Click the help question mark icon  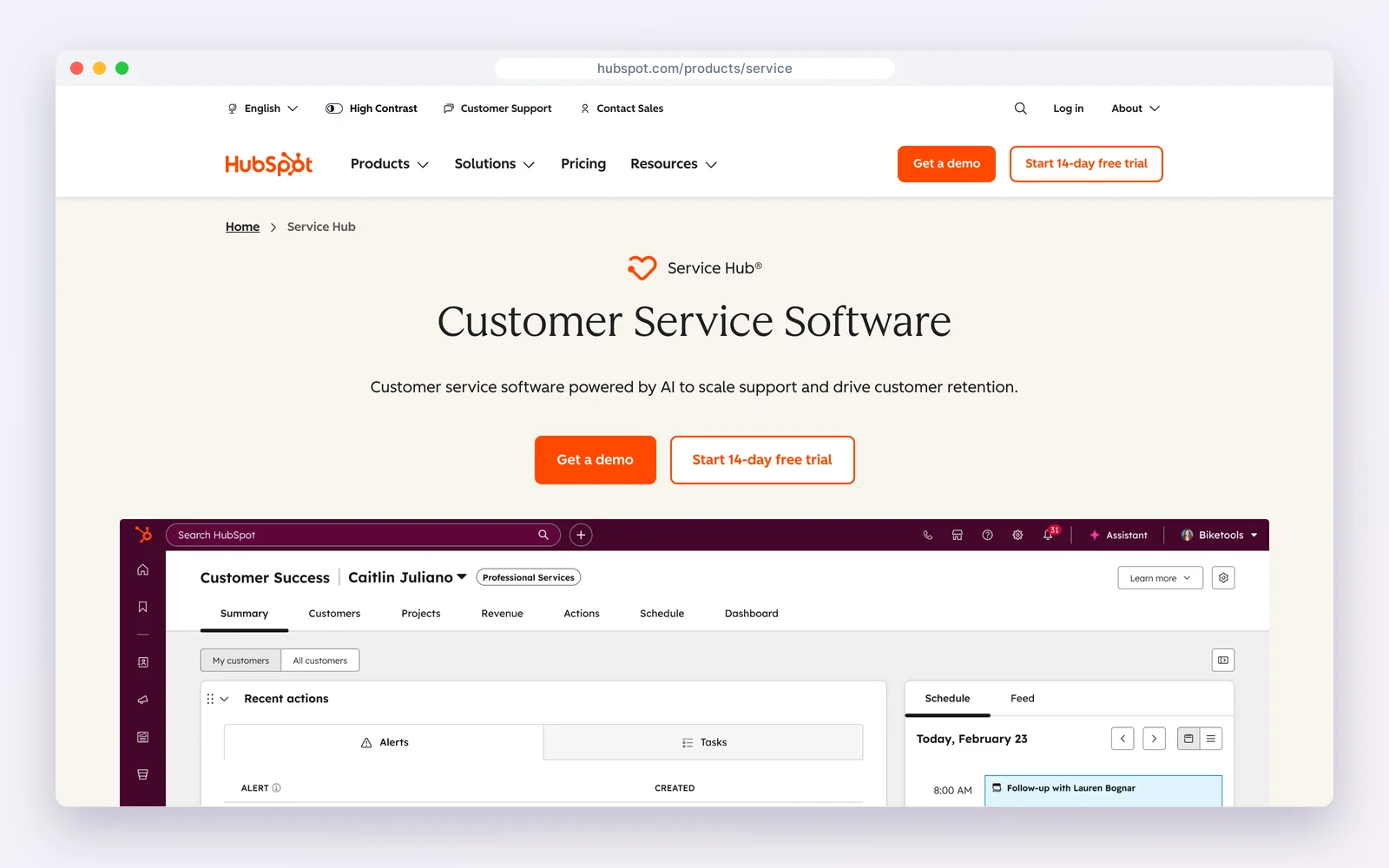click(x=987, y=536)
